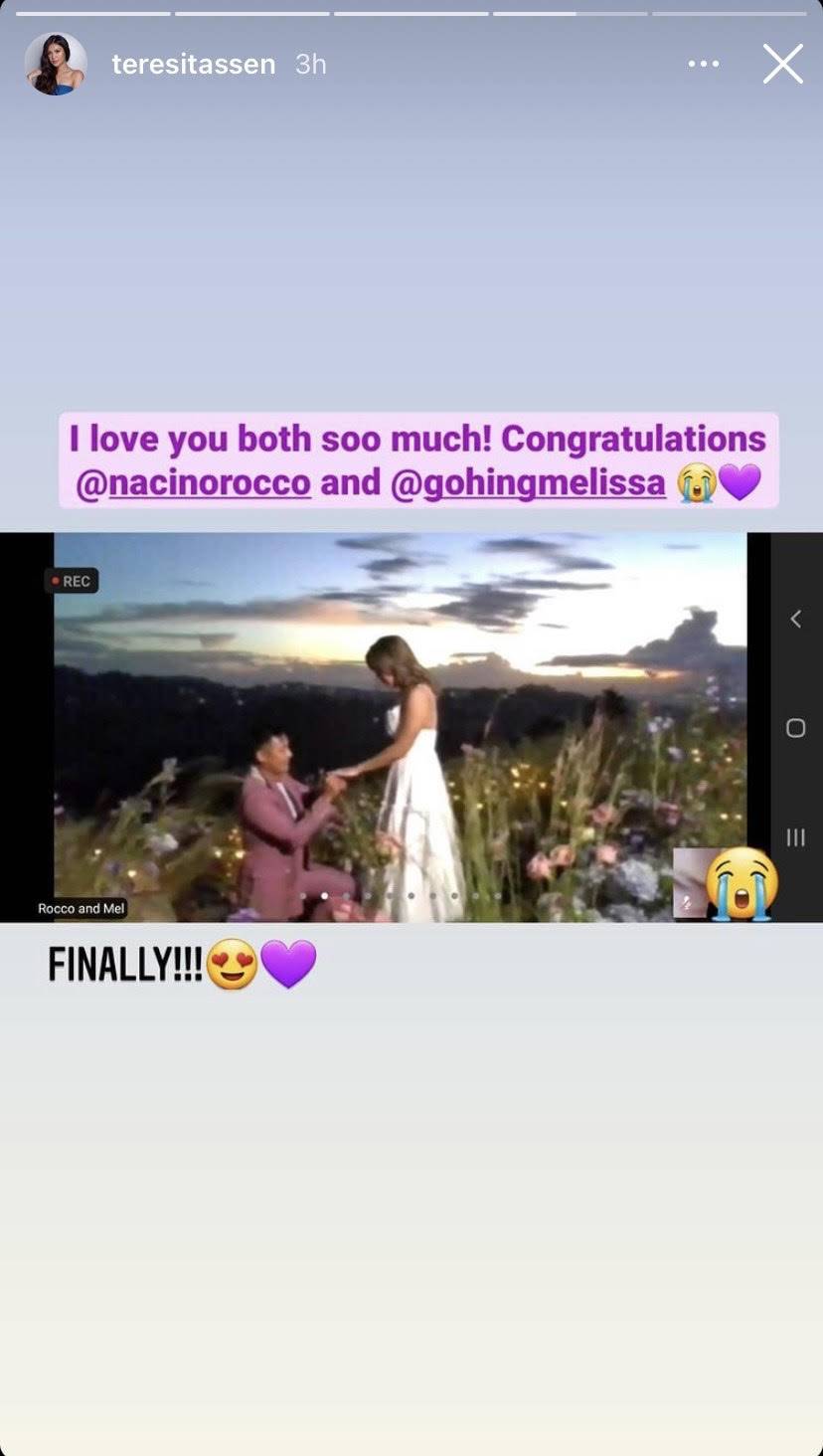Viewport: 823px width, 1456px height.
Task: Tap the home square navigation icon
Action: coord(795,728)
